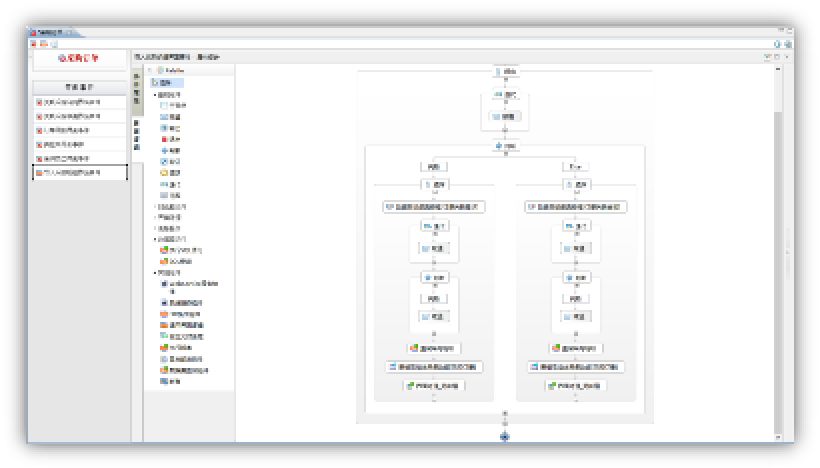
Task: Pick the blue checkmark-box icon item in palette
Action: pos(170,162)
